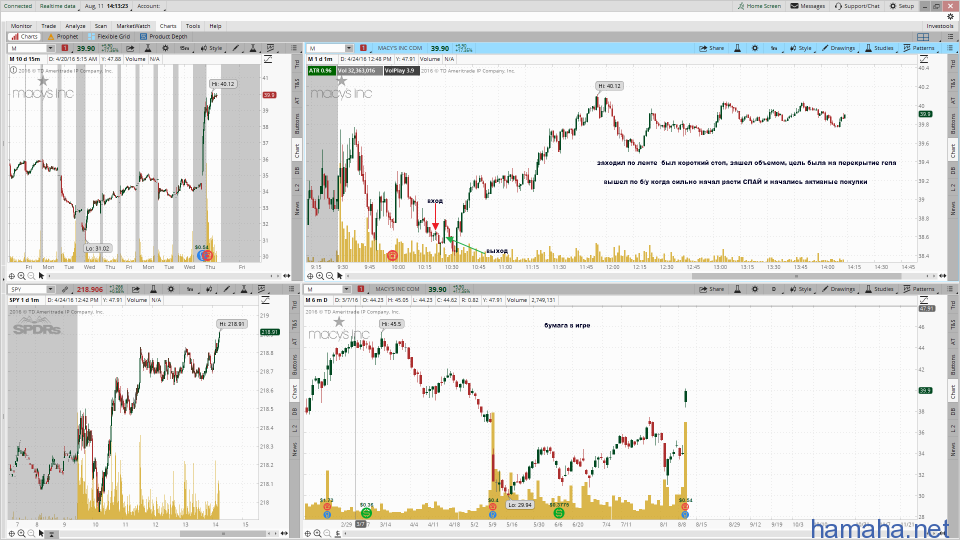Toggle the DB sidebar tab of SPY chart

pyautogui.click(x=294, y=411)
